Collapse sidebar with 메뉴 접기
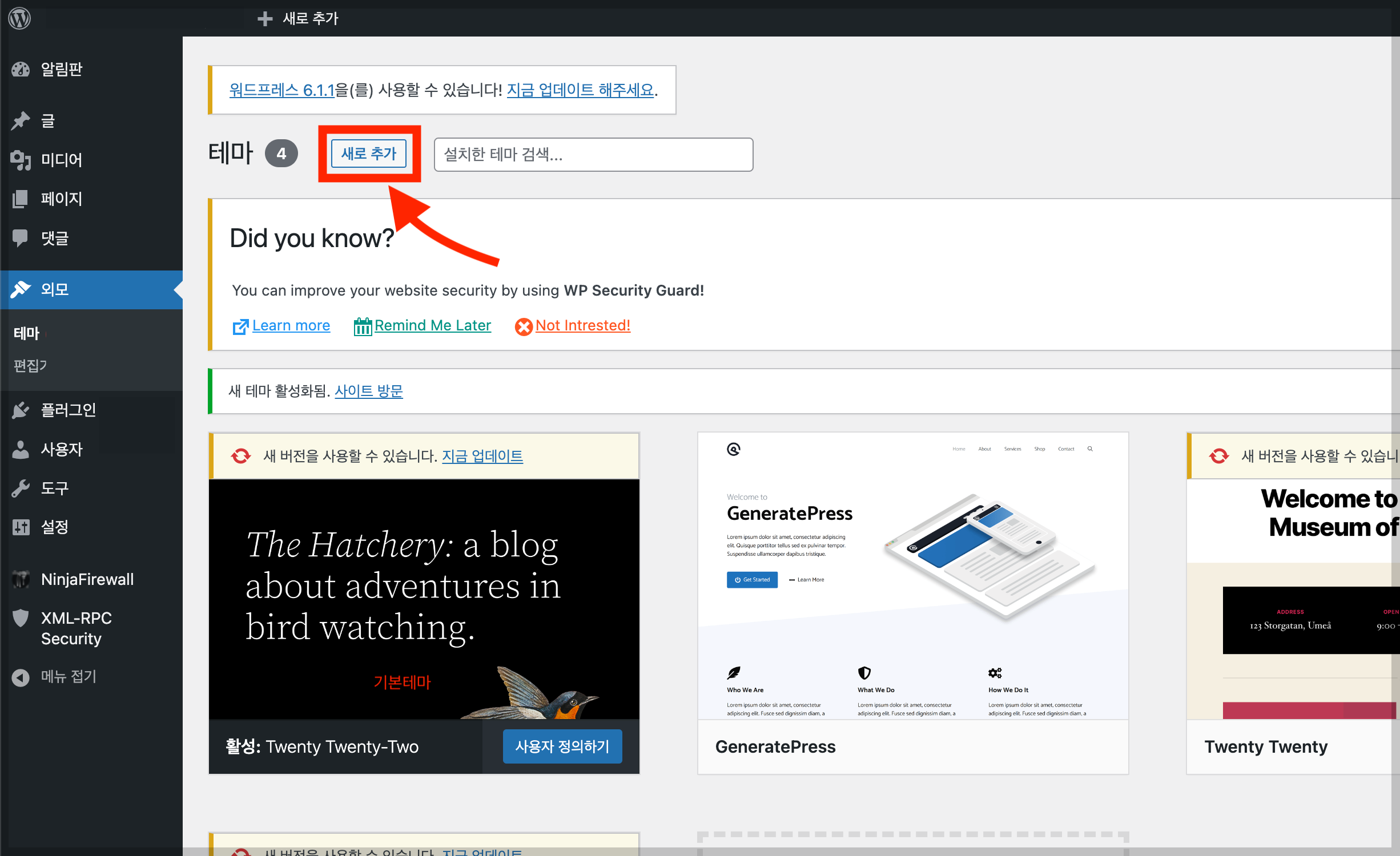Image resolution: width=1400 pixels, height=856 pixels. click(68, 677)
